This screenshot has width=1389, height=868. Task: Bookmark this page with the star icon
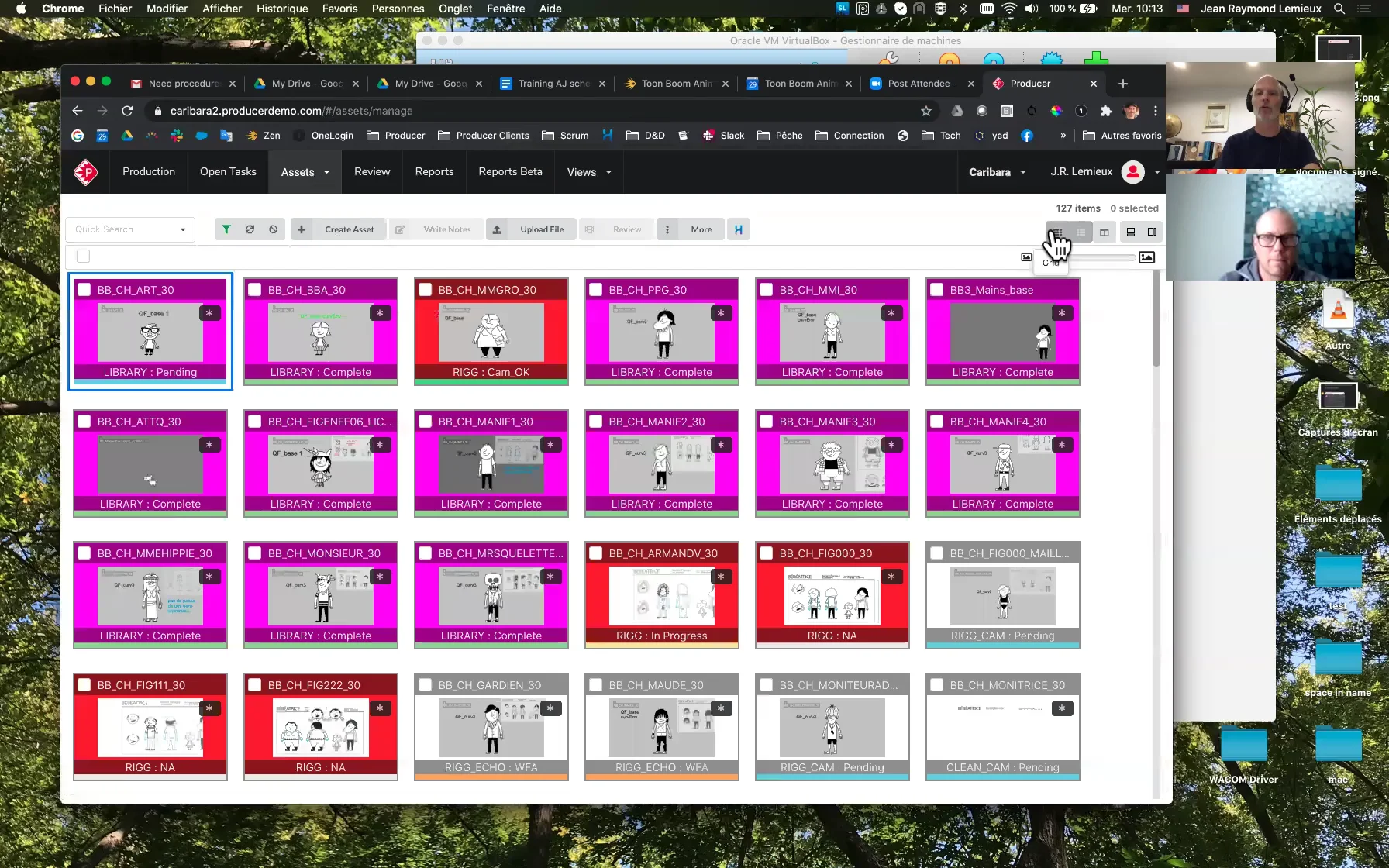click(926, 111)
